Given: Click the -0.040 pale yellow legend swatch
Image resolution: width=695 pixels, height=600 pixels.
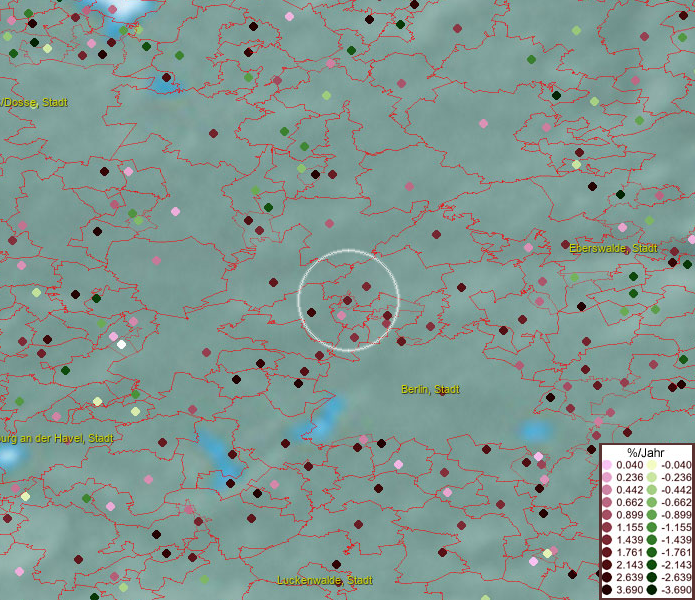Looking at the screenshot, I should [652, 465].
